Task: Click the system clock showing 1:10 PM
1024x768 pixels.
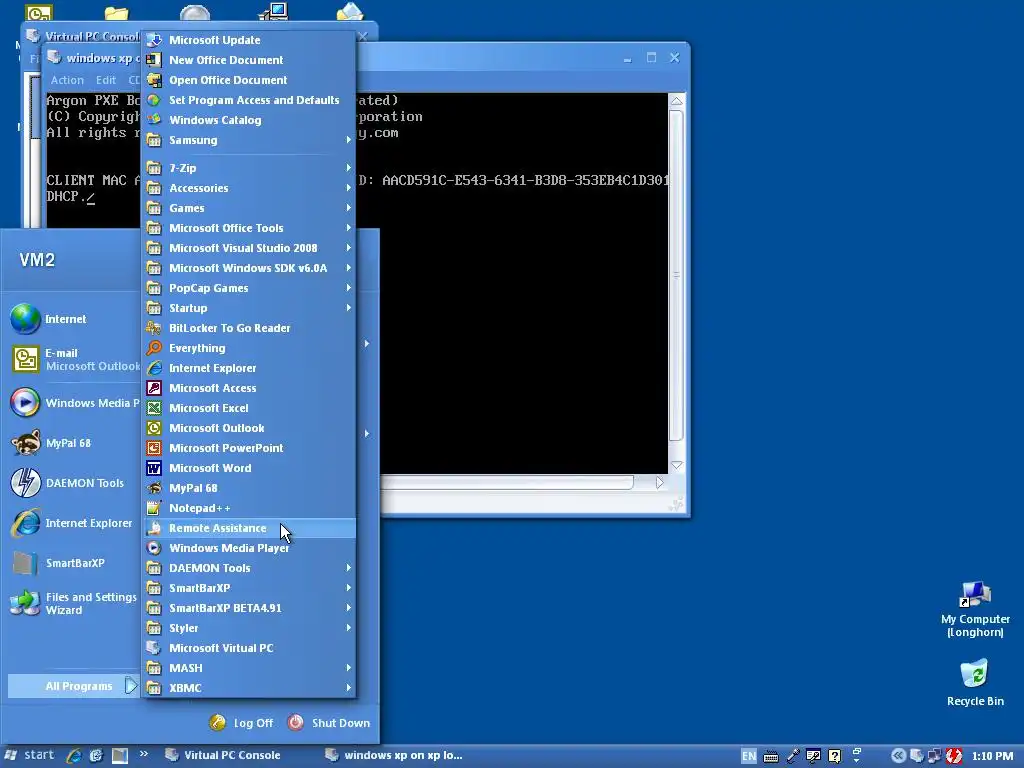Action: [x=993, y=756]
